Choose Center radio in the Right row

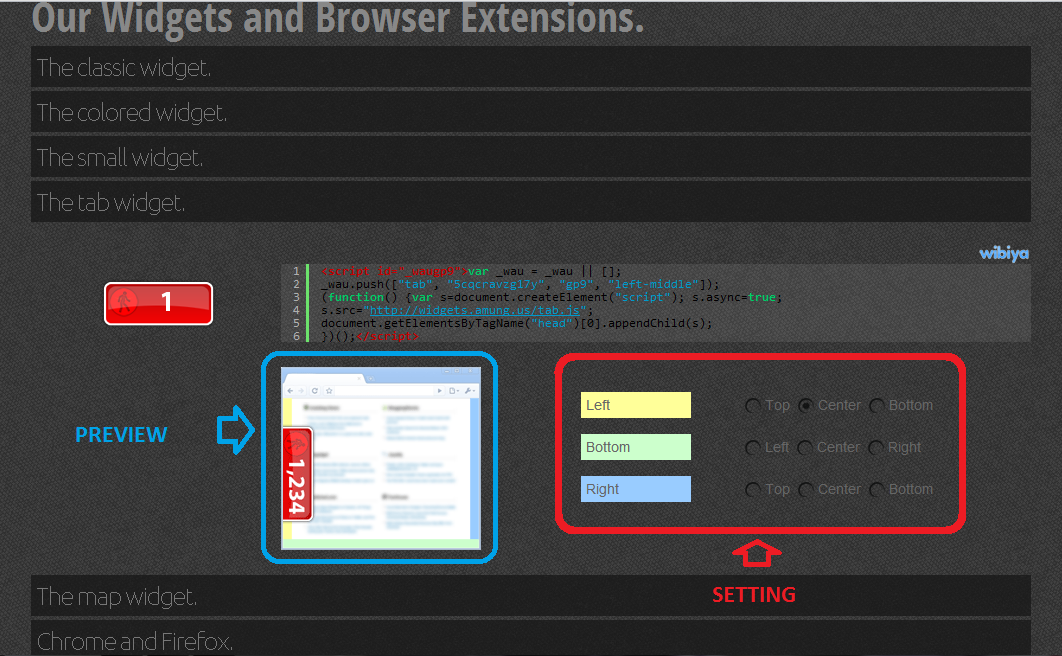pos(805,489)
